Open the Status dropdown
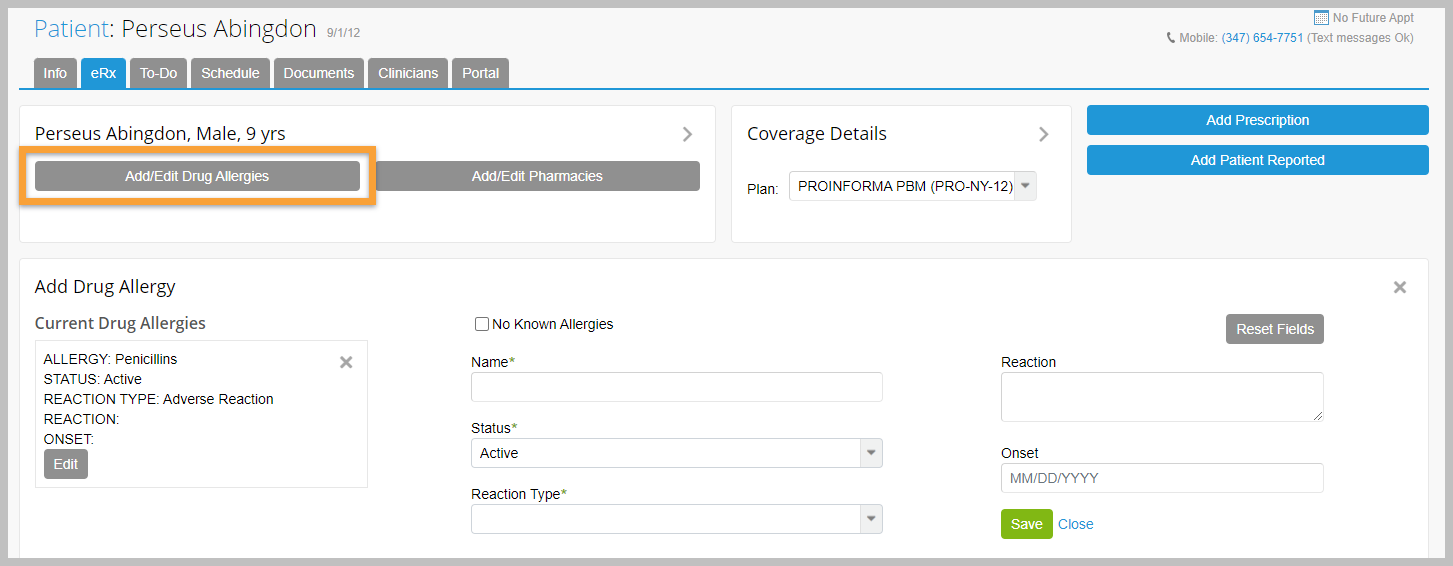This screenshot has width=1453, height=566. point(871,453)
